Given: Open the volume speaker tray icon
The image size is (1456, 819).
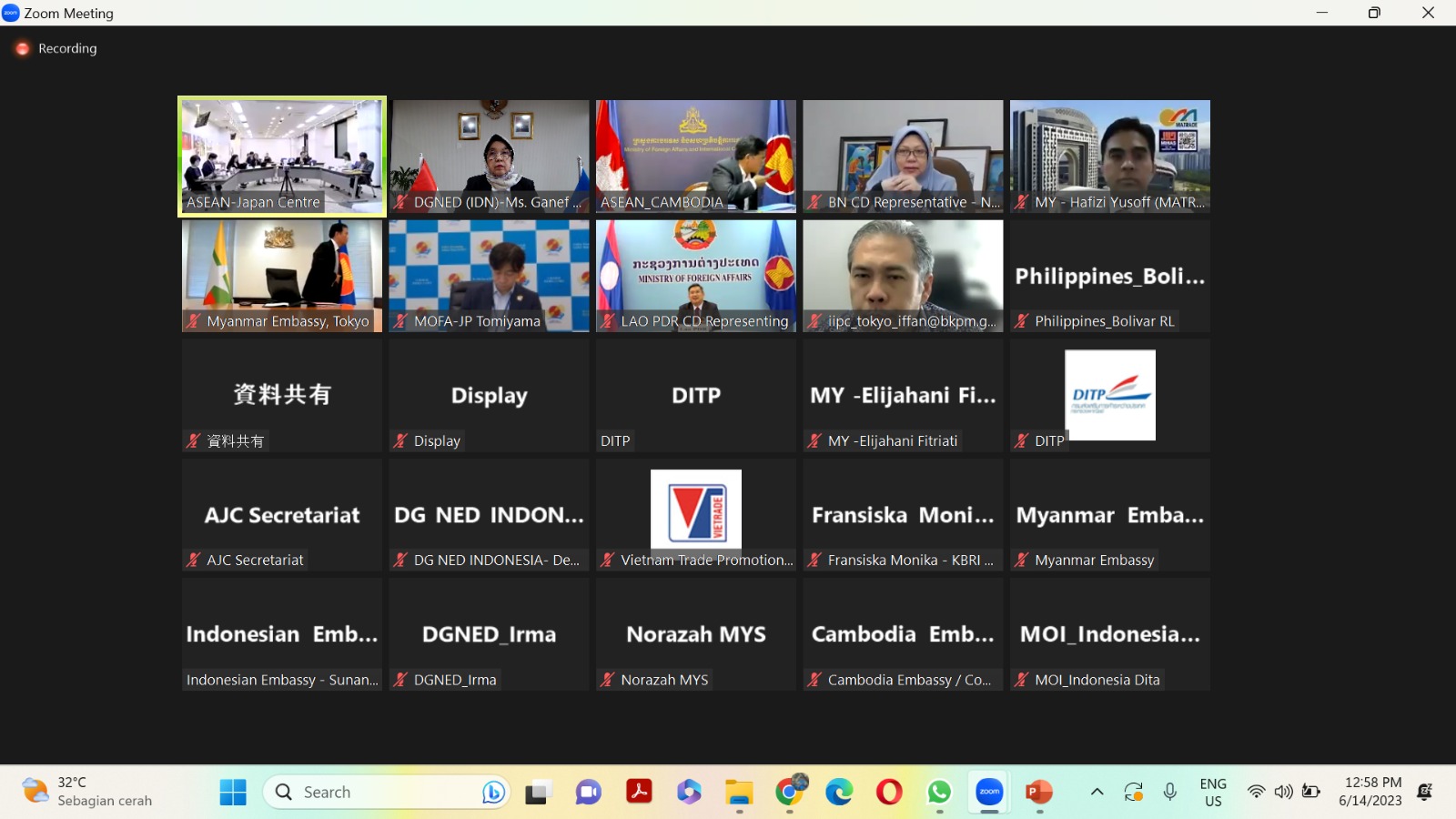Looking at the screenshot, I should pyautogui.click(x=1283, y=792).
